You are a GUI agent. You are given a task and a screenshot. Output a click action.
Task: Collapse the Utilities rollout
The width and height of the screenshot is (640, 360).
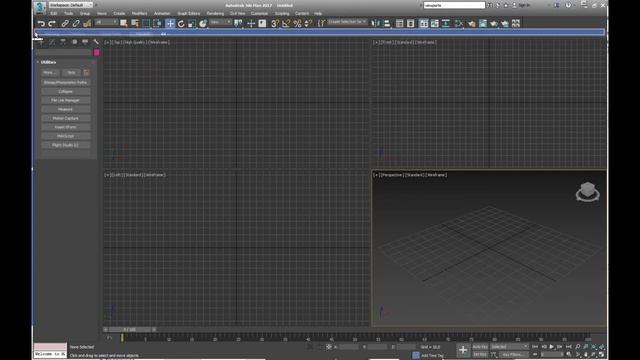(48, 62)
